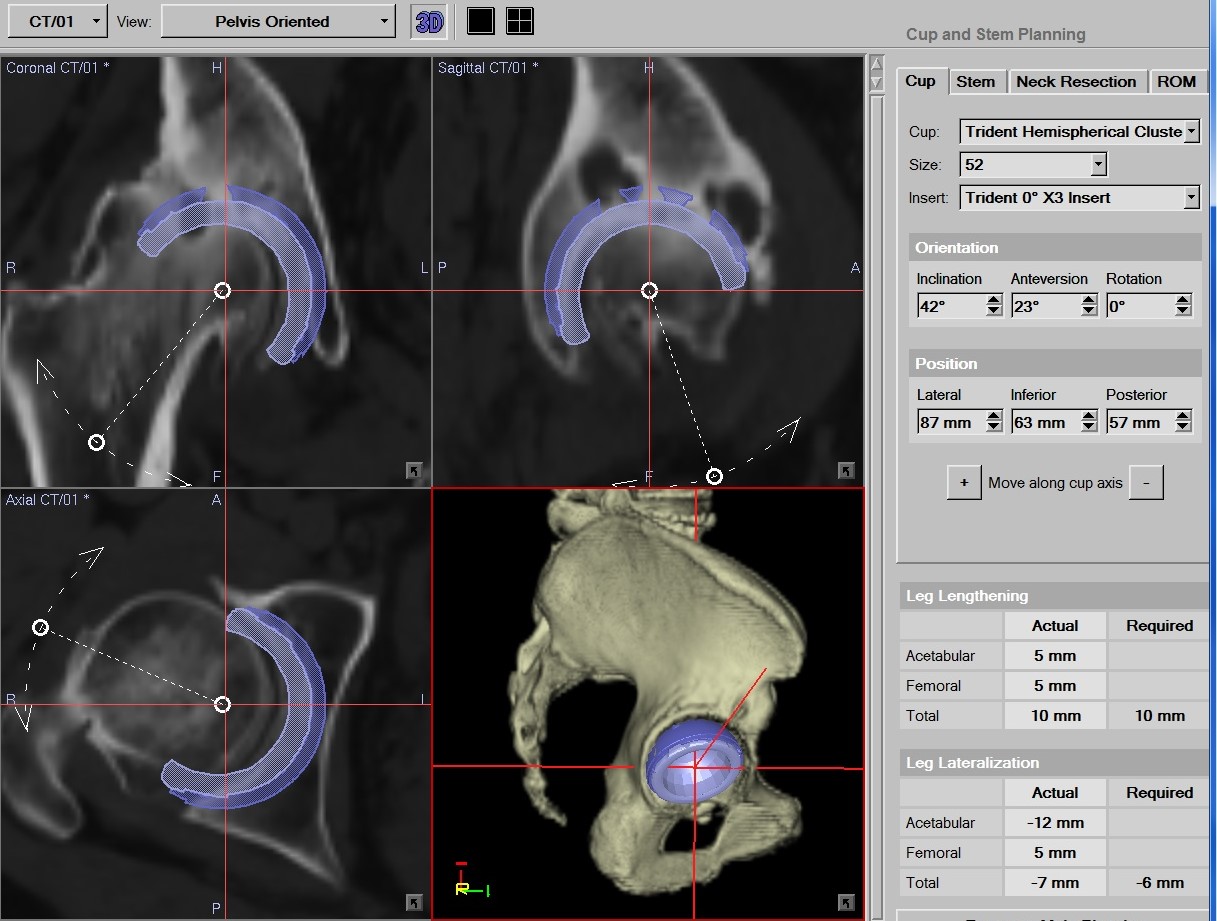Image resolution: width=1217 pixels, height=921 pixels.
Task: Toggle the 3D view button
Action: [429, 21]
